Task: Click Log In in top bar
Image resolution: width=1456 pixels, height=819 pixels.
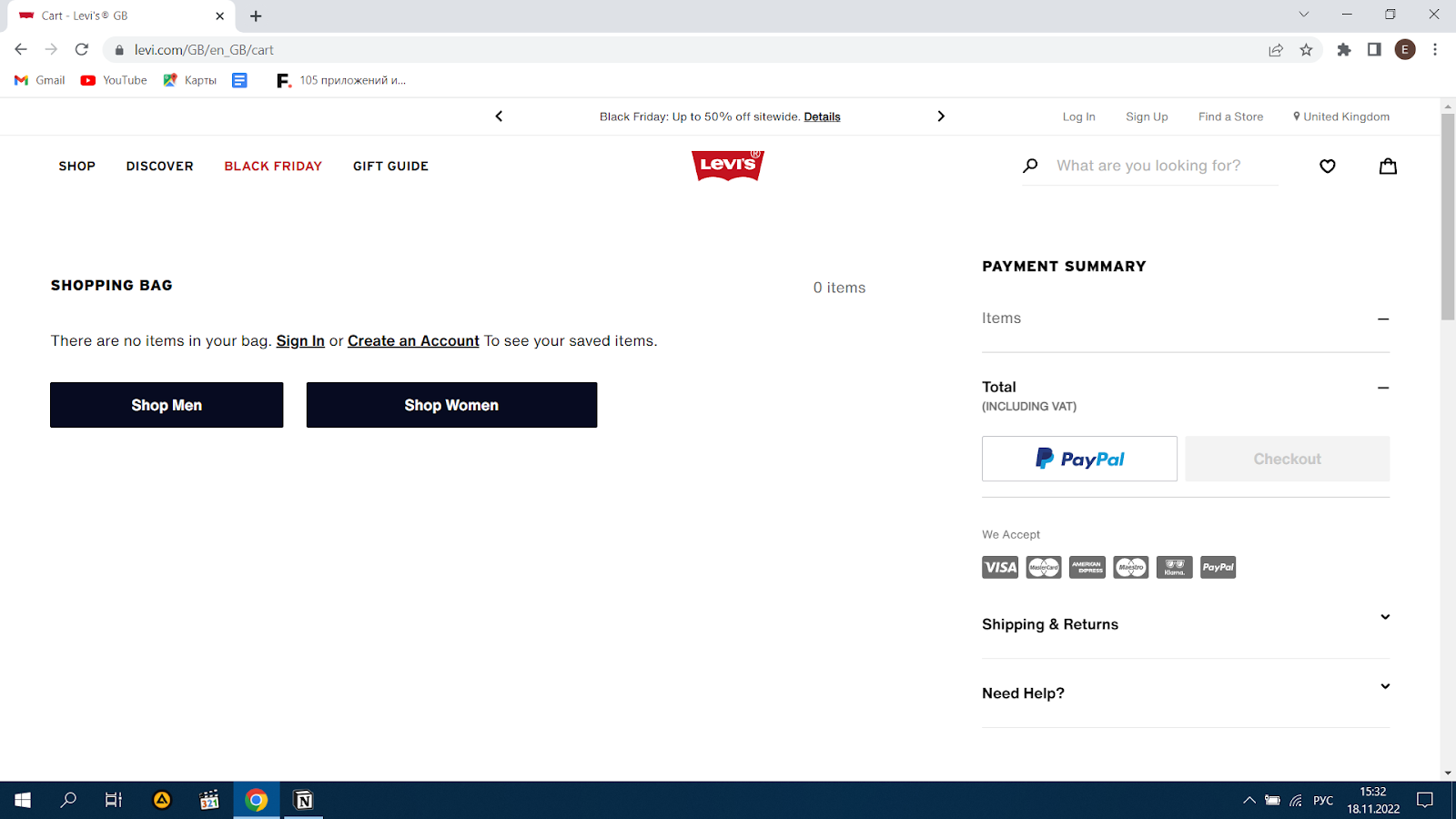Action: tap(1078, 116)
